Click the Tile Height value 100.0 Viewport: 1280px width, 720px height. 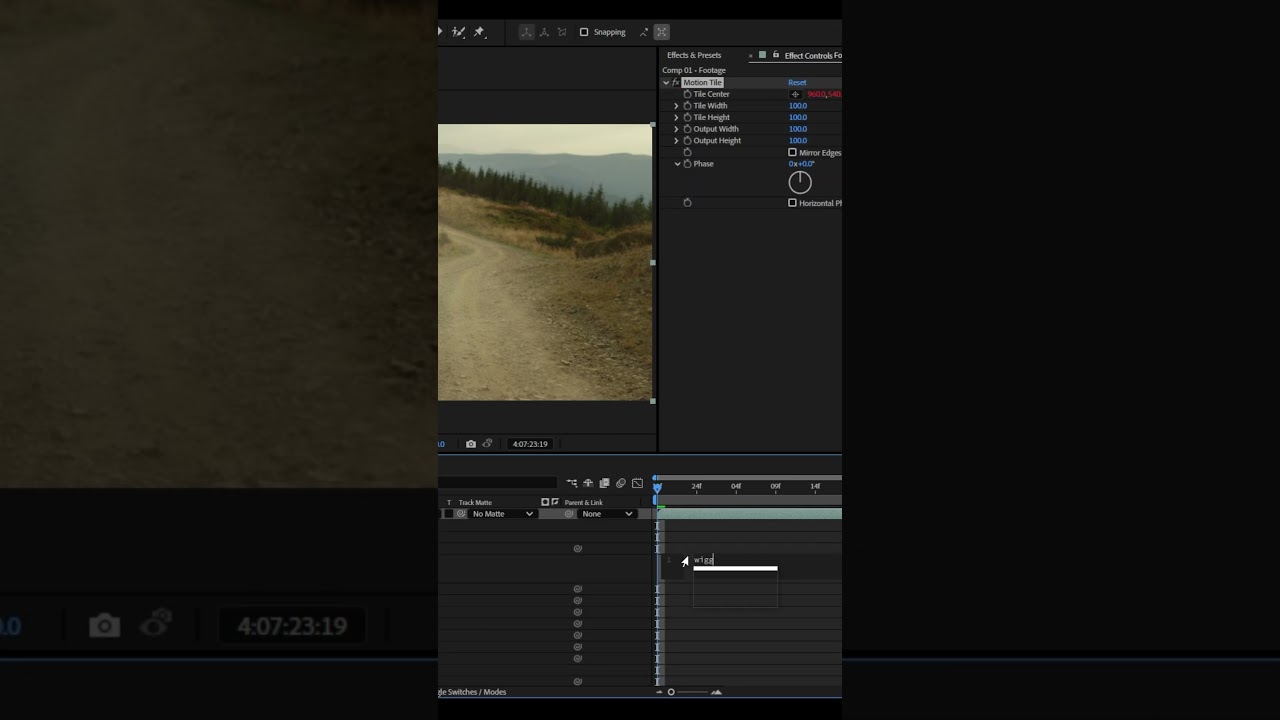(x=797, y=117)
